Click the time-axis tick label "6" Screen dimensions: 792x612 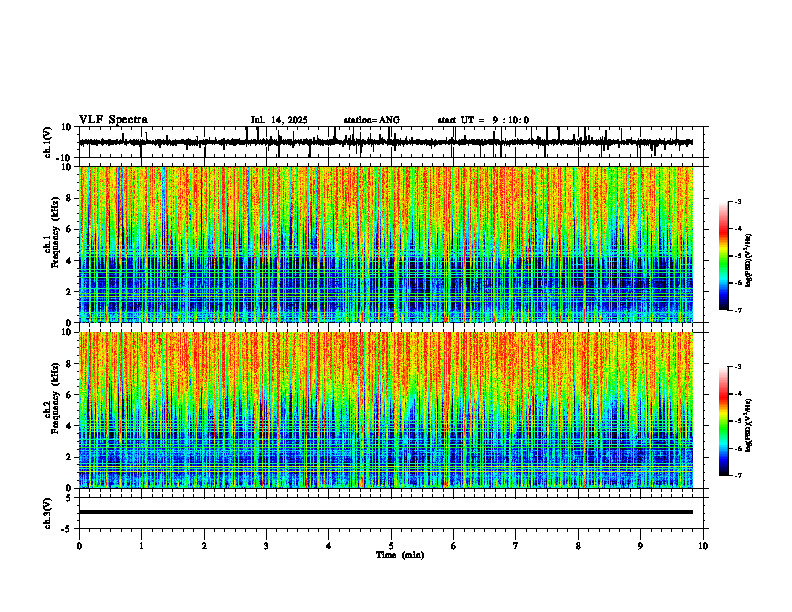(x=454, y=546)
